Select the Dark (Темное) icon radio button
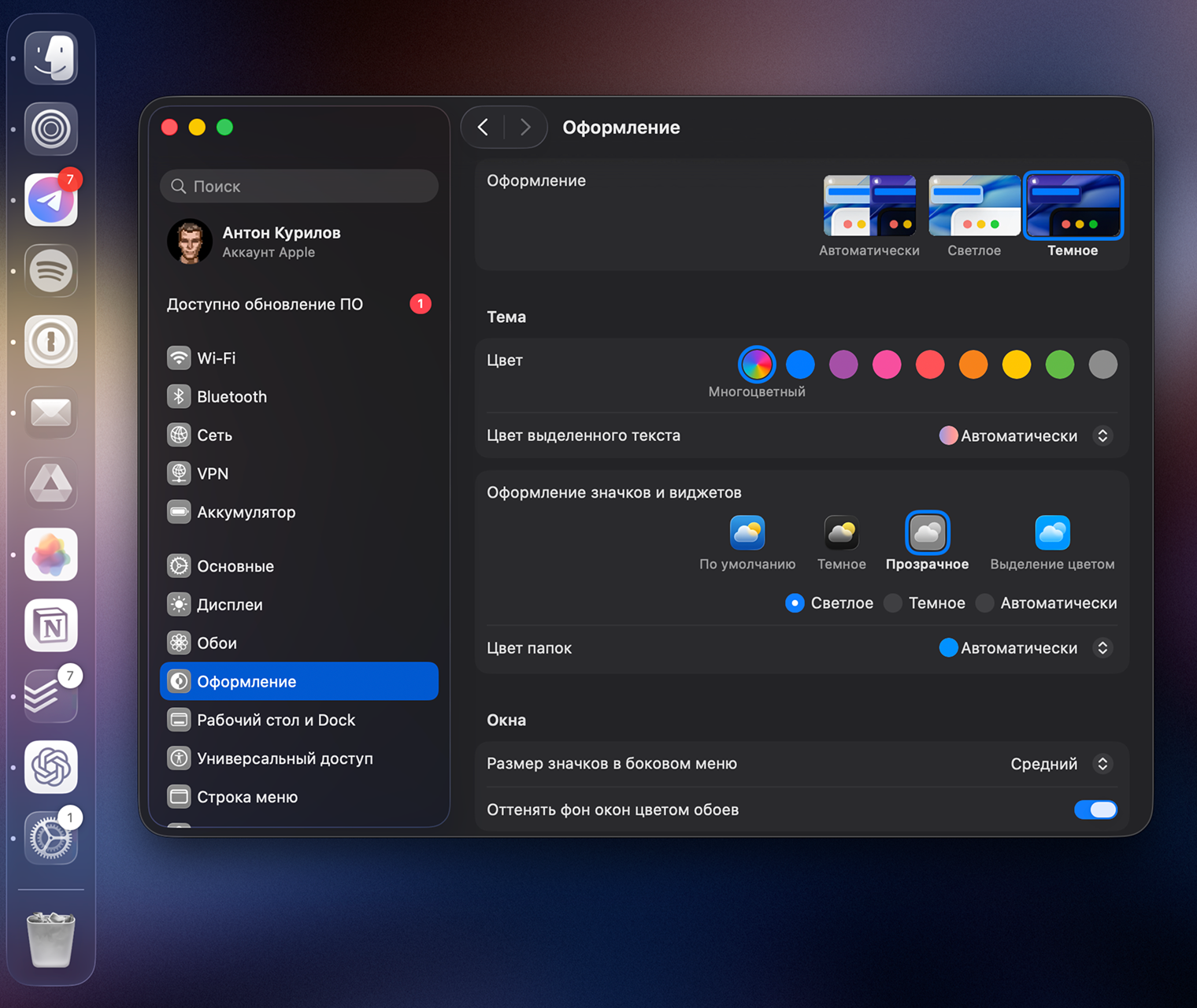The width and height of the screenshot is (1197, 1008). pos(893,603)
